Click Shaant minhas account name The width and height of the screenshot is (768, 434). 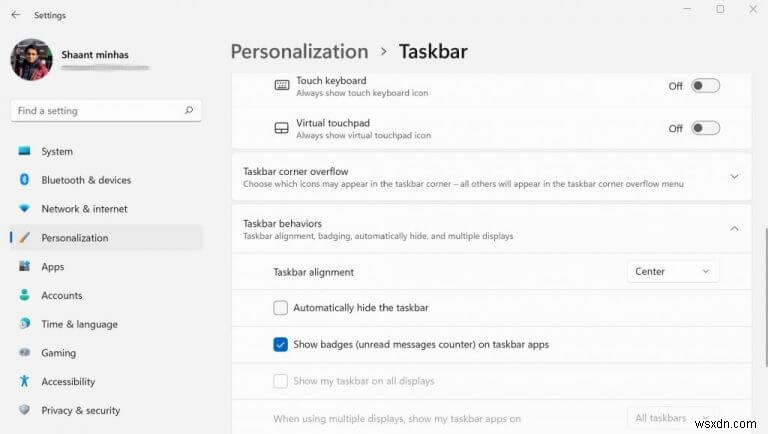tap(95, 55)
